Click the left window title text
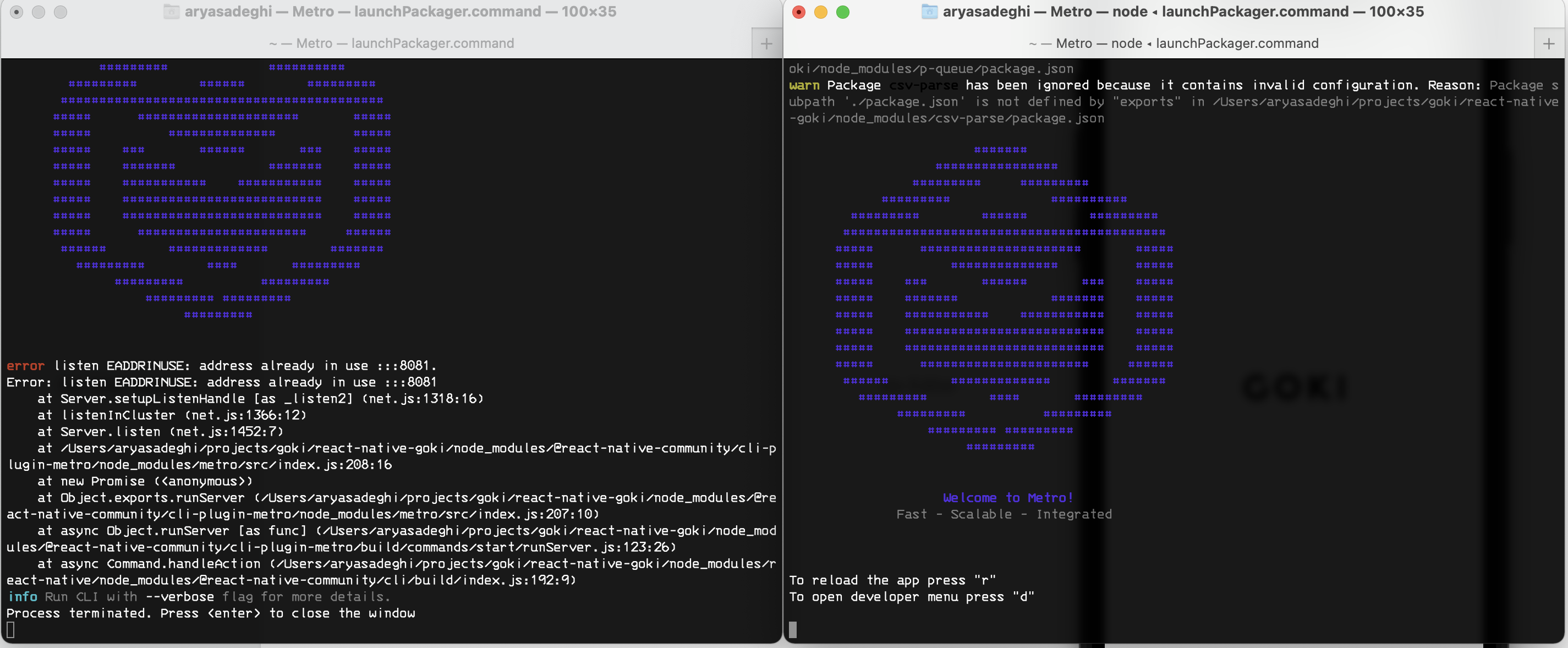This screenshot has height=648, width=1568. click(400, 12)
